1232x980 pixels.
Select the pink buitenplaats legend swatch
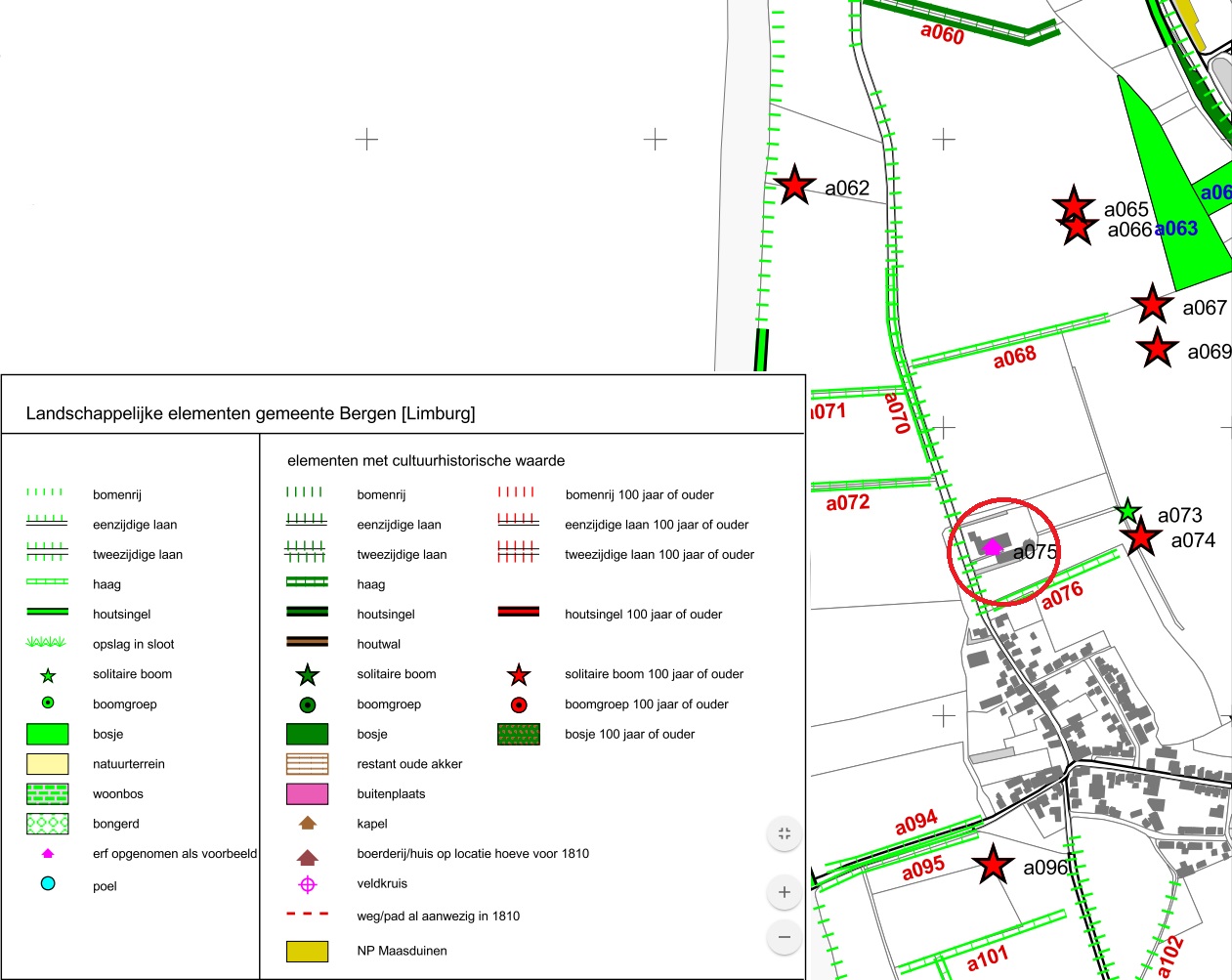click(x=307, y=793)
